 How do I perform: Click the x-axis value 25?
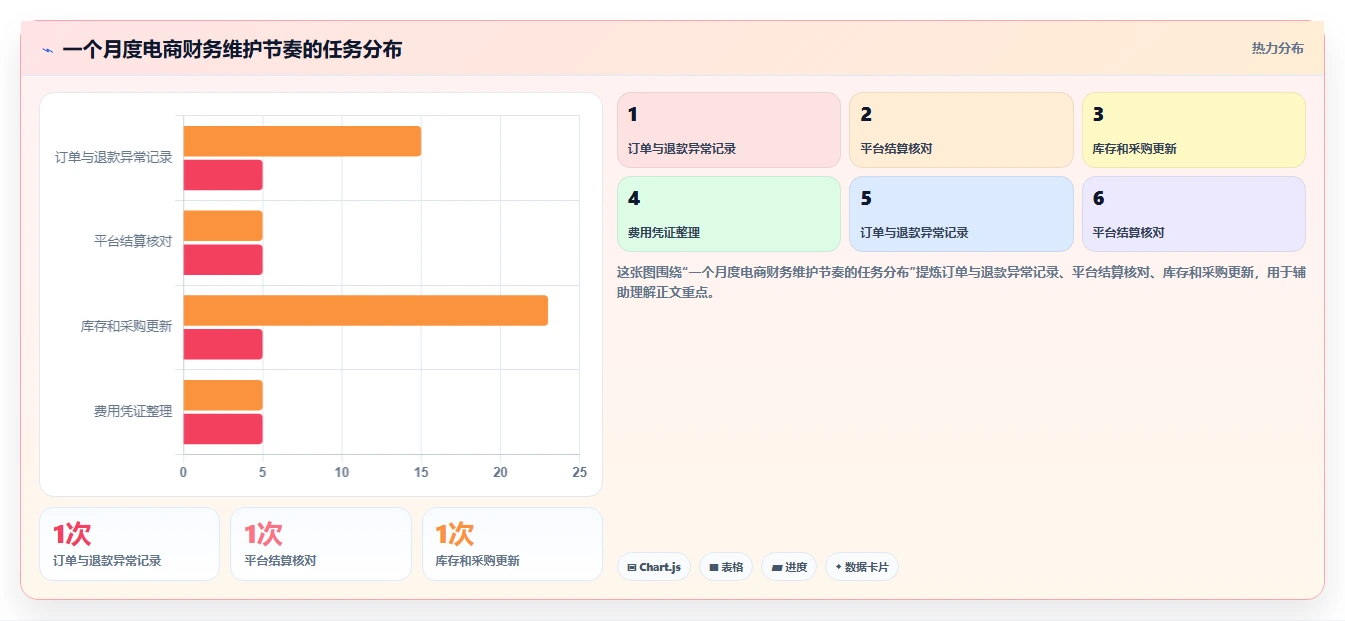[x=579, y=472]
